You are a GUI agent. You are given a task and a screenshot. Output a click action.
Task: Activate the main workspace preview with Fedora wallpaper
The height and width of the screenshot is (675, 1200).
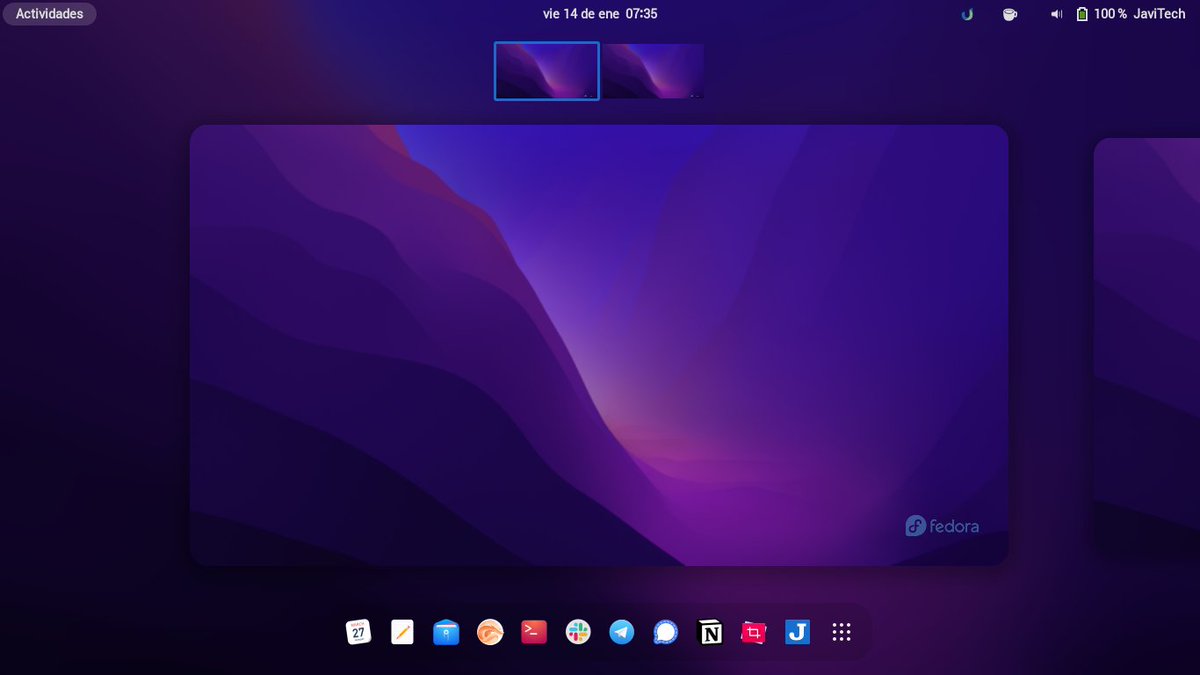coord(599,345)
